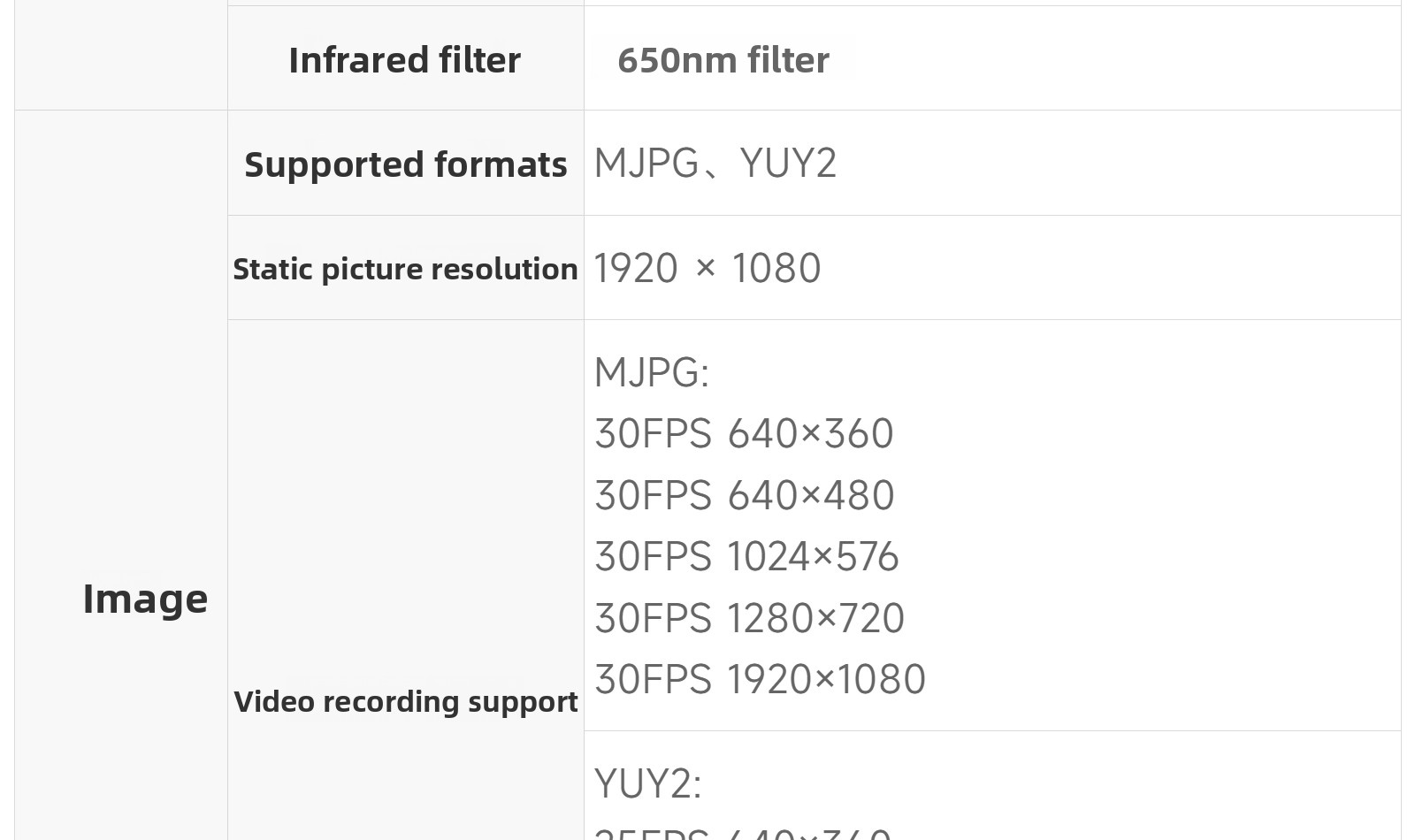Click the word Infrared in the filter label
Screen dimensions: 1415x840
(346, 60)
